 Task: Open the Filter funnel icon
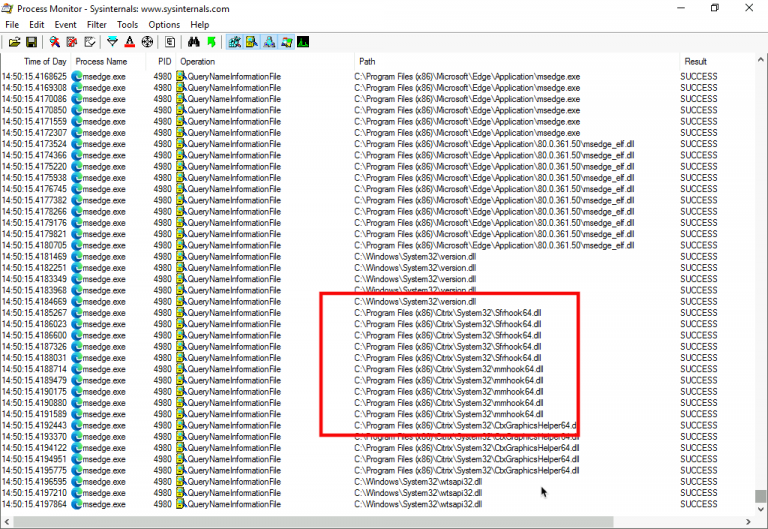click(x=112, y=42)
